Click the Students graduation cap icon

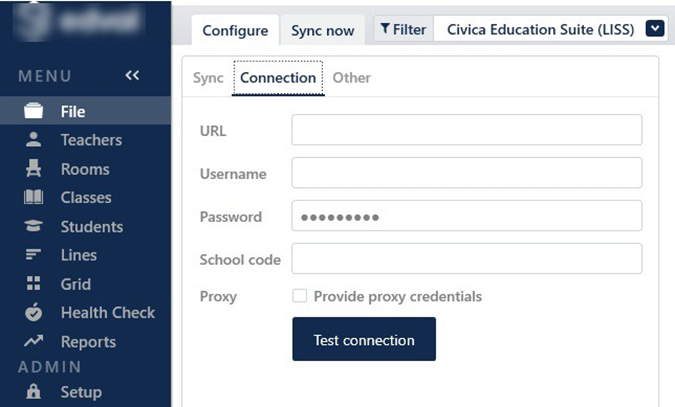33,227
